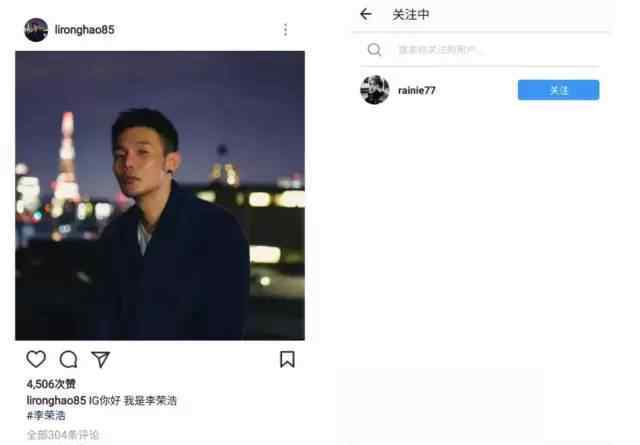The width and height of the screenshot is (640, 445).
Task: Show who liked via 4,506次赞
Action: [x=51, y=384]
